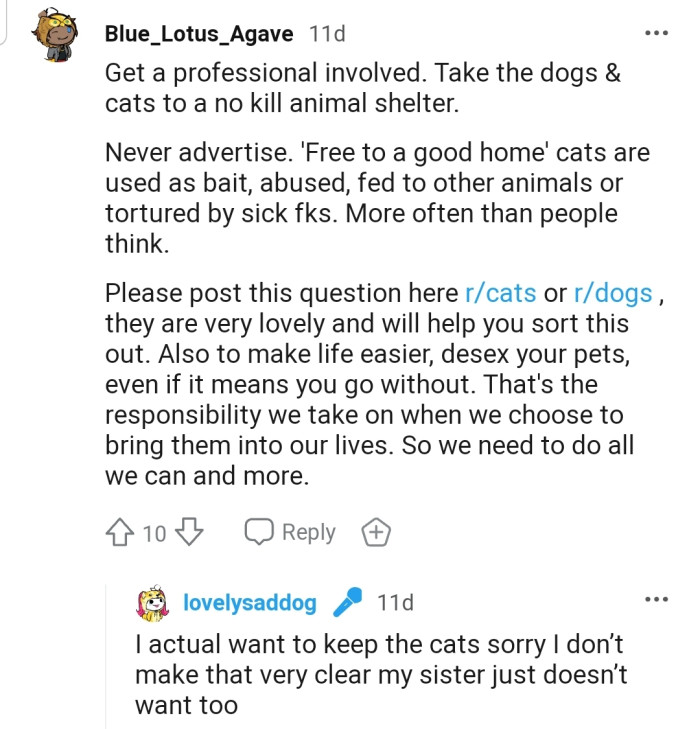Click the blue microphone OP icon
The image size is (700, 729).
[347, 602]
